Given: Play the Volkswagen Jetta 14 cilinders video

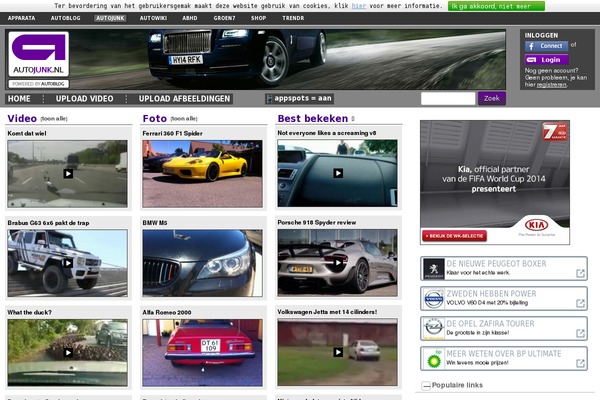Looking at the screenshot, I should (x=338, y=352).
